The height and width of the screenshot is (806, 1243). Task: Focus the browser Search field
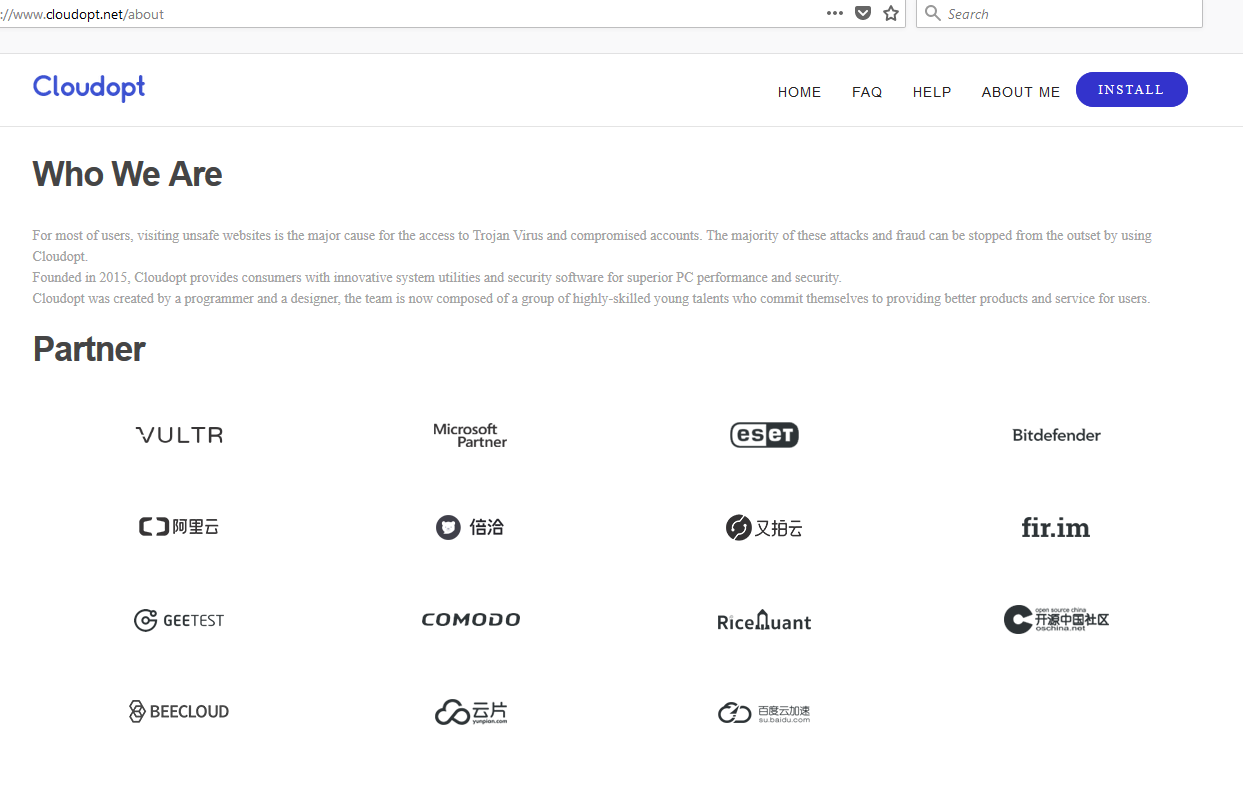(1059, 13)
